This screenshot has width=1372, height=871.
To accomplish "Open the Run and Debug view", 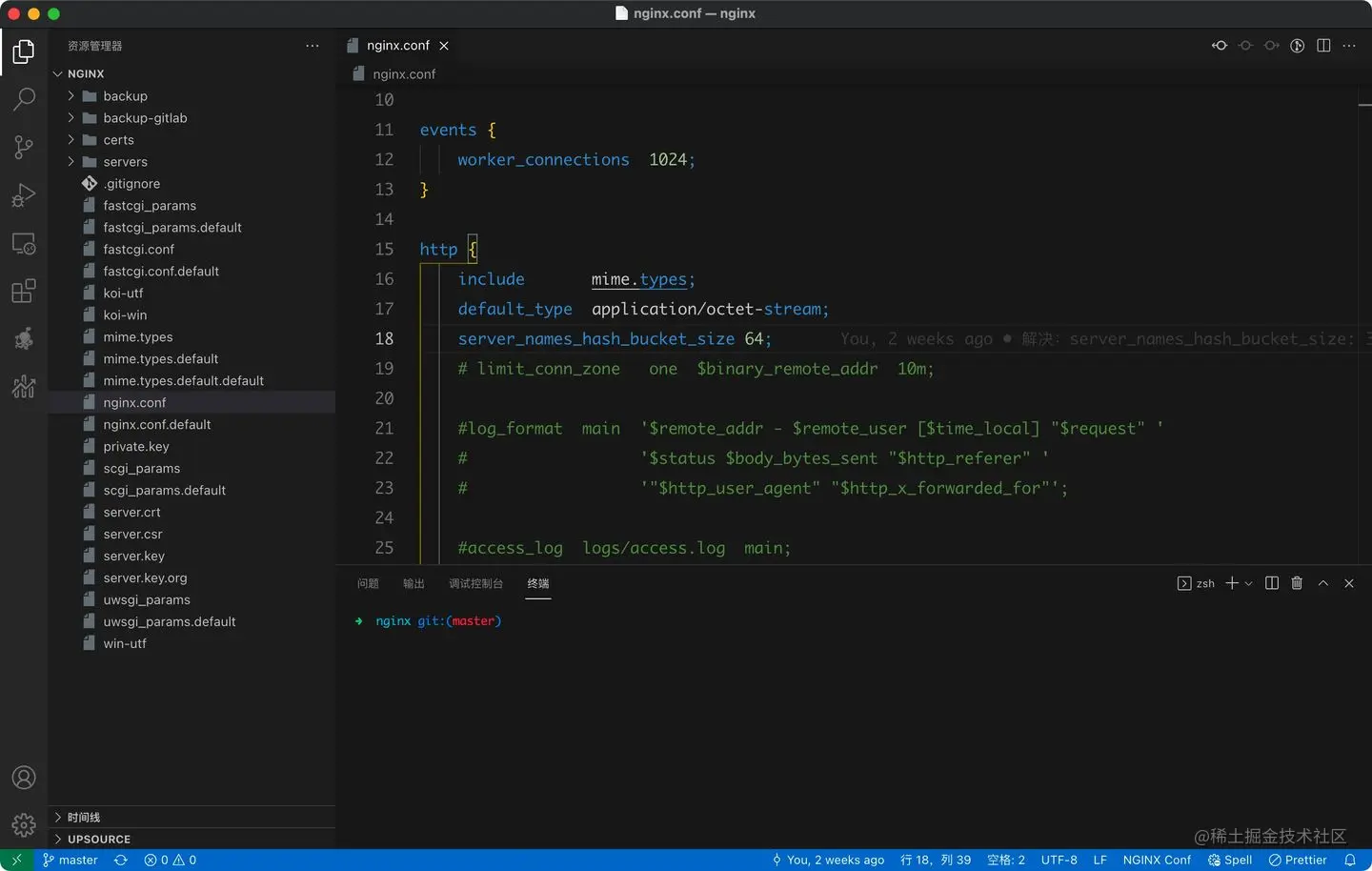I will pos(24,195).
